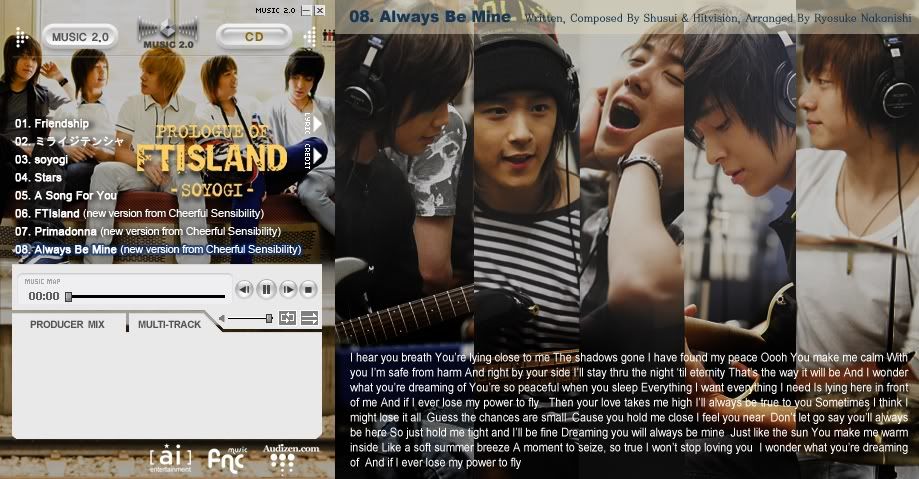
Task: Toggle the sequential play arrows icon
Action: (309, 318)
